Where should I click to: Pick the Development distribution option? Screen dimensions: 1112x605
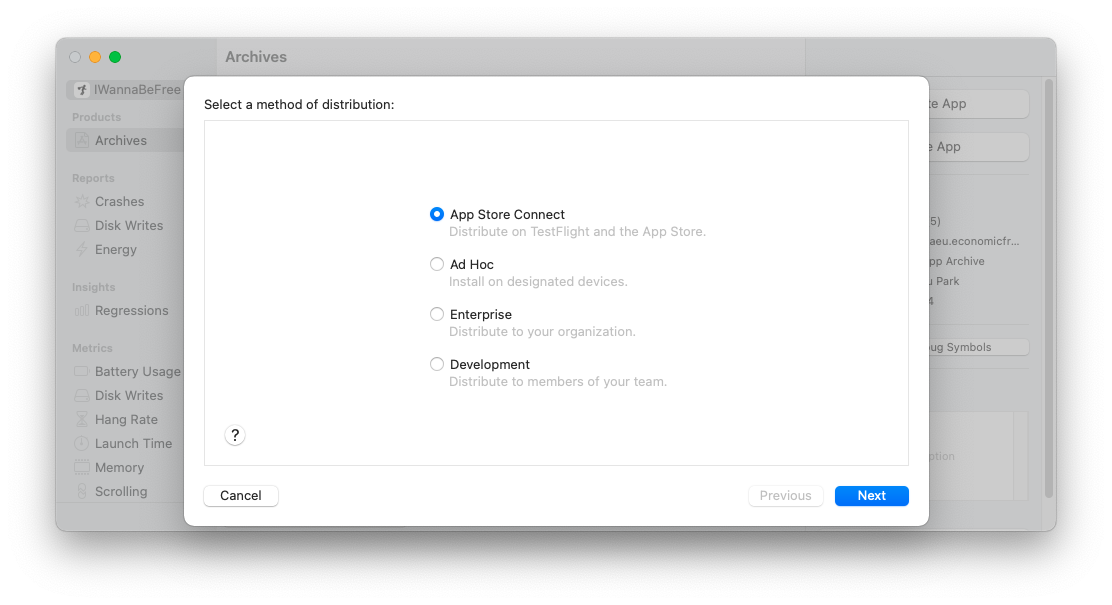point(437,364)
